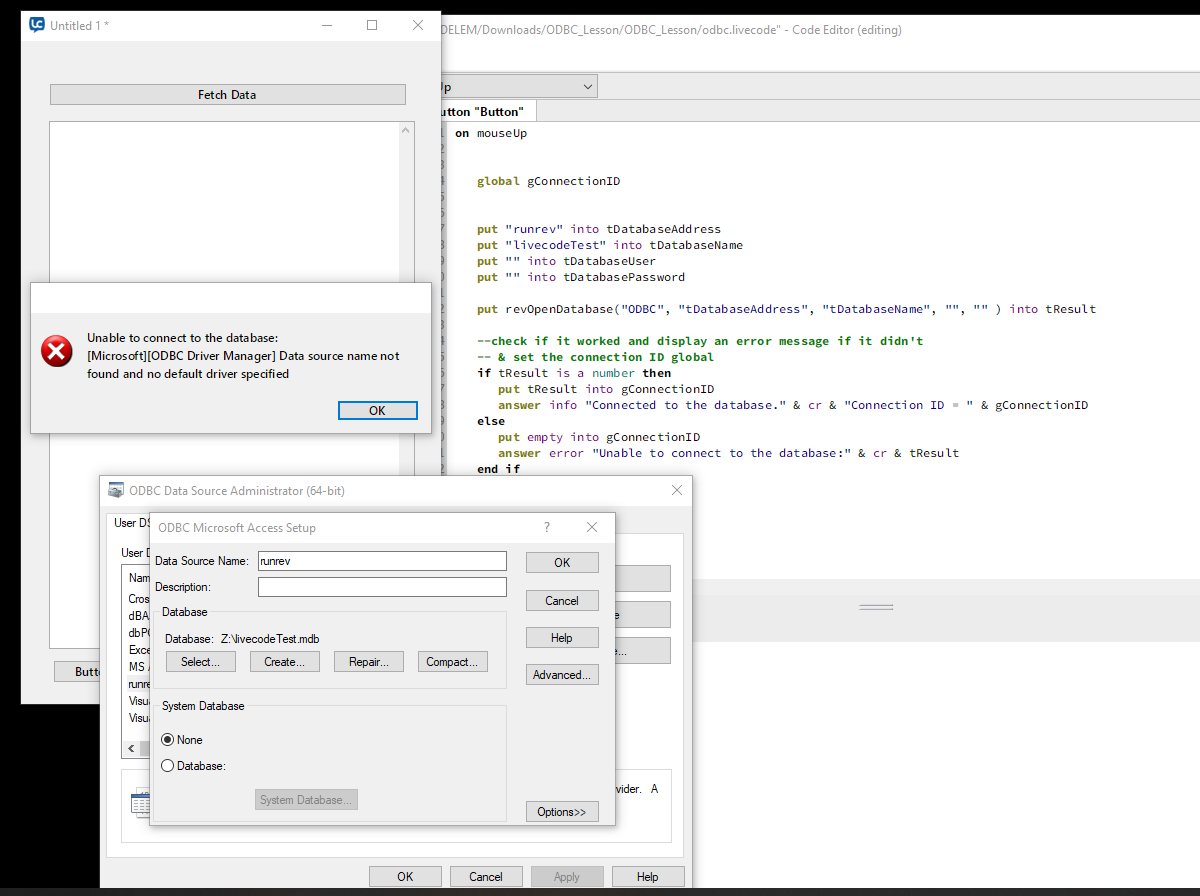
Task: Open Advanced... settings in Access Setup
Action: click(x=562, y=675)
